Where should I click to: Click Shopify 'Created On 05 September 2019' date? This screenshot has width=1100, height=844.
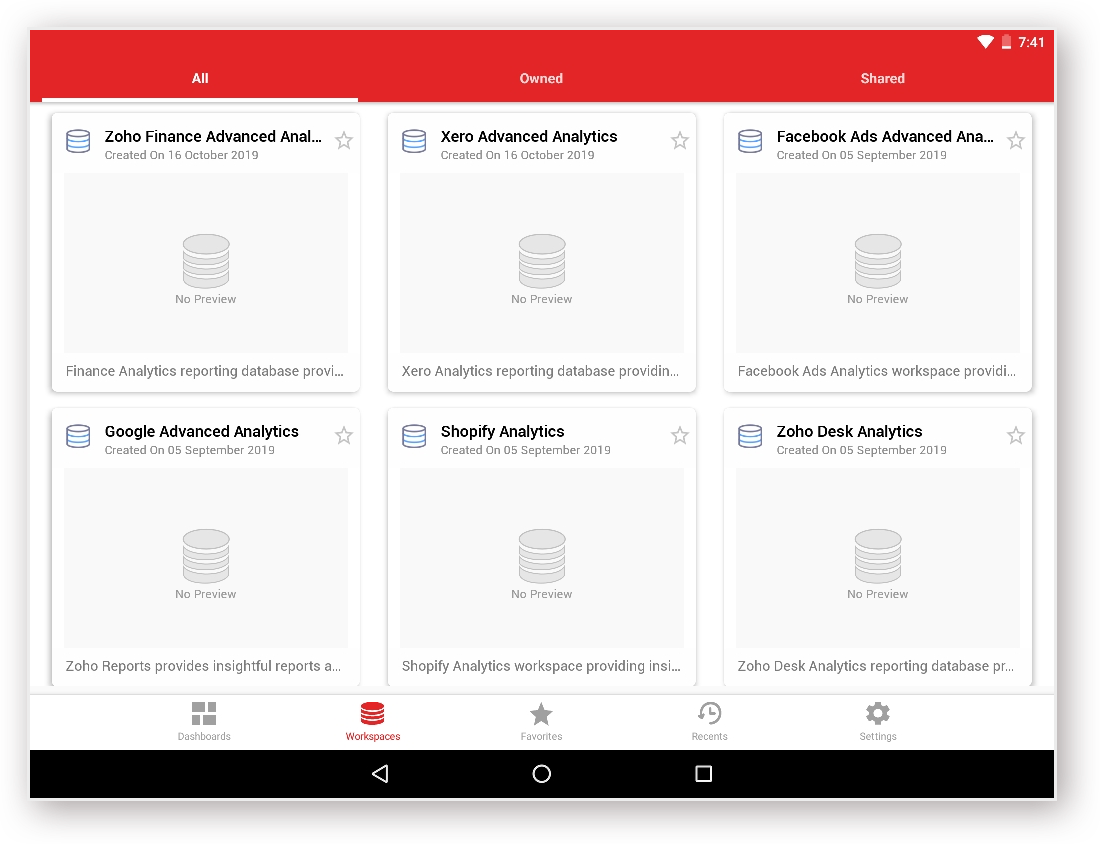coord(525,450)
